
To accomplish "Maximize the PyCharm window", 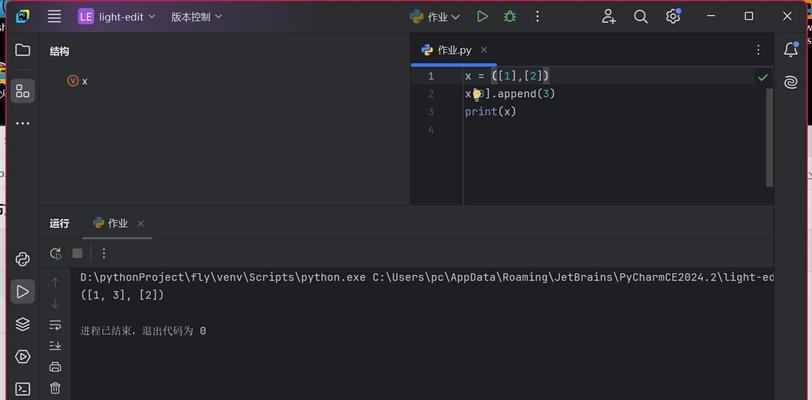I will (749, 16).
